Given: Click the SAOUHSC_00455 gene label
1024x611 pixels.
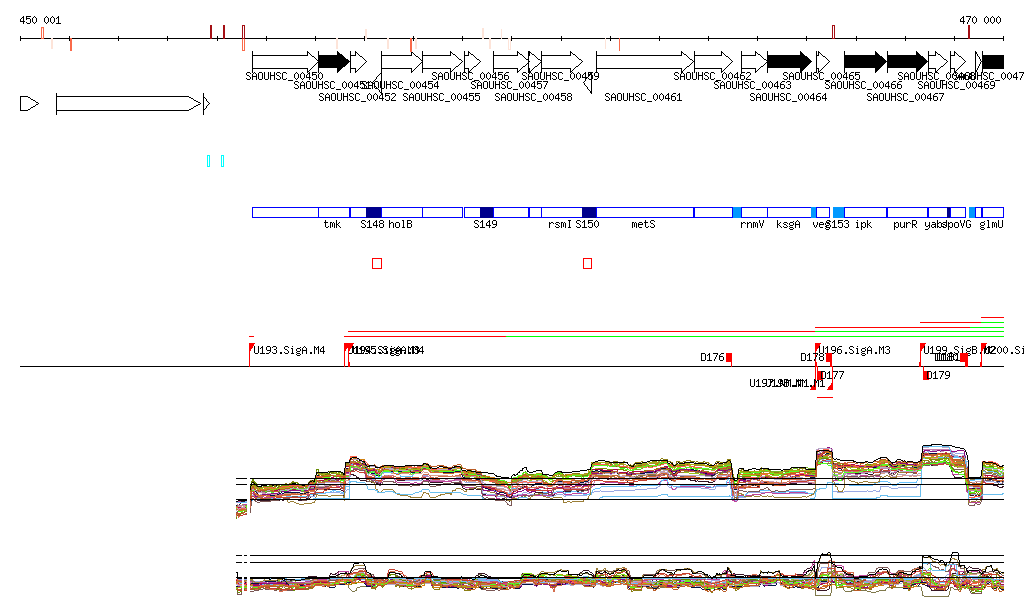Looking at the screenshot, I should click(441, 97).
